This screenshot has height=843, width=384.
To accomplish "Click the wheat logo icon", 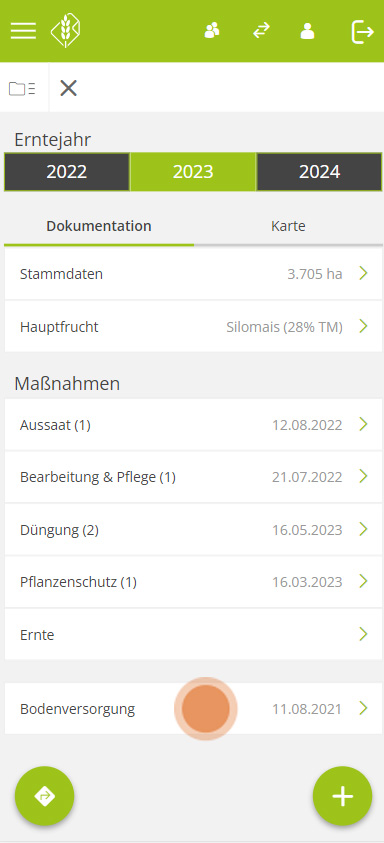I will [66, 31].
